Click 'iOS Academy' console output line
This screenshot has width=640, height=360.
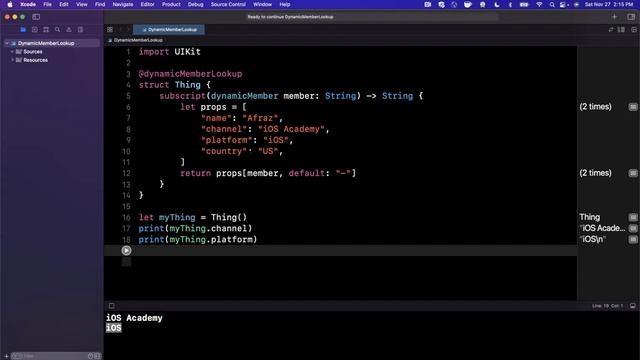point(134,318)
